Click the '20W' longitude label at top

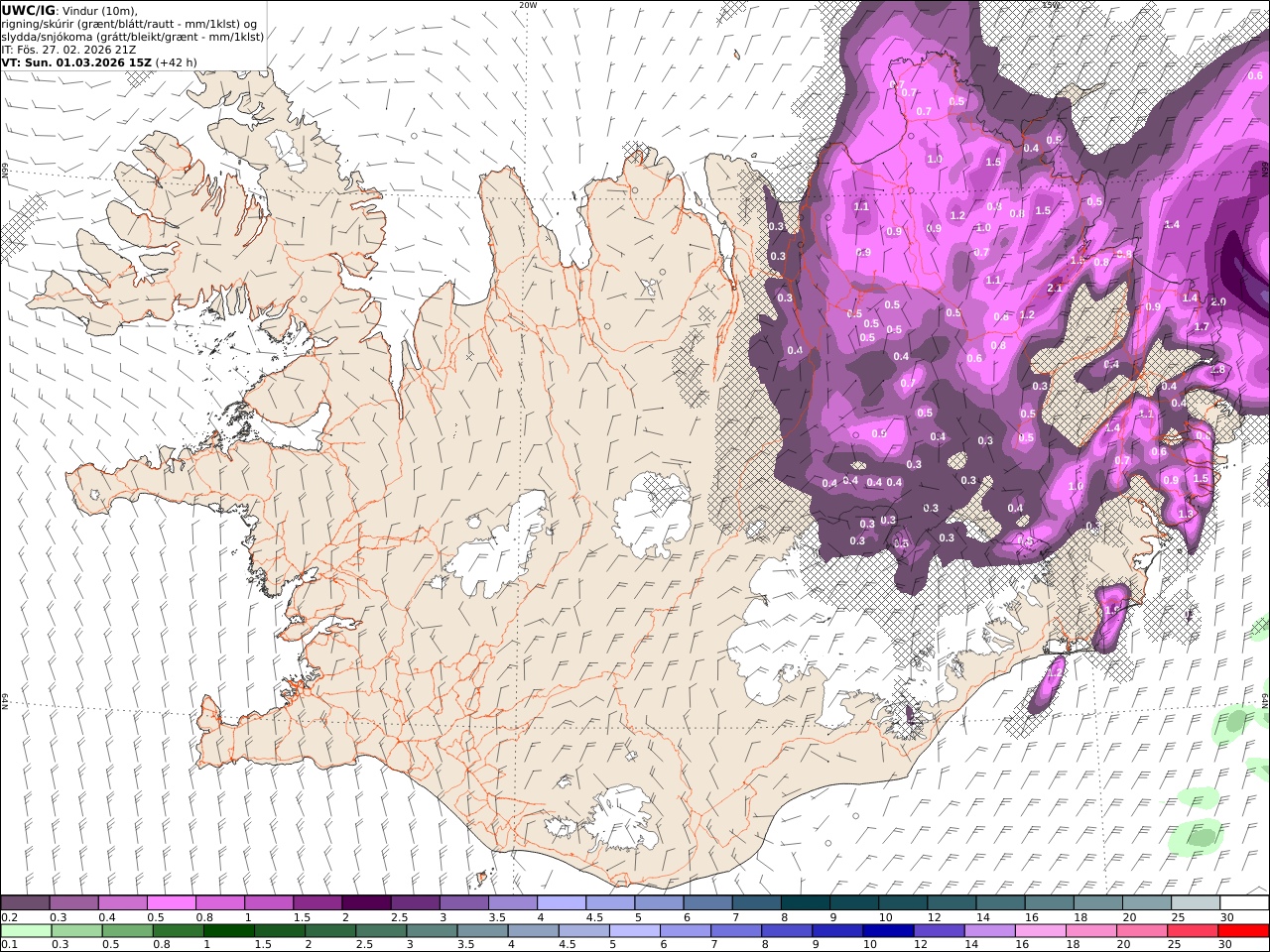pos(528,5)
